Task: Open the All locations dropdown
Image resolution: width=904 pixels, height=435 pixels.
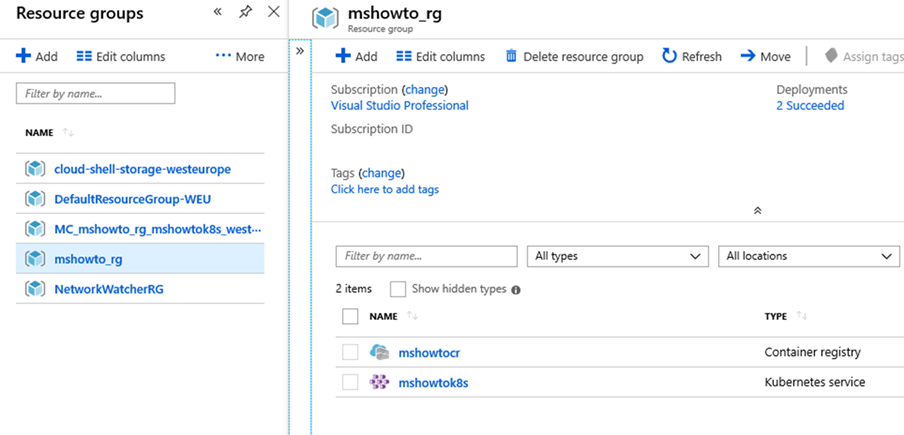Action: (x=809, y=256)
